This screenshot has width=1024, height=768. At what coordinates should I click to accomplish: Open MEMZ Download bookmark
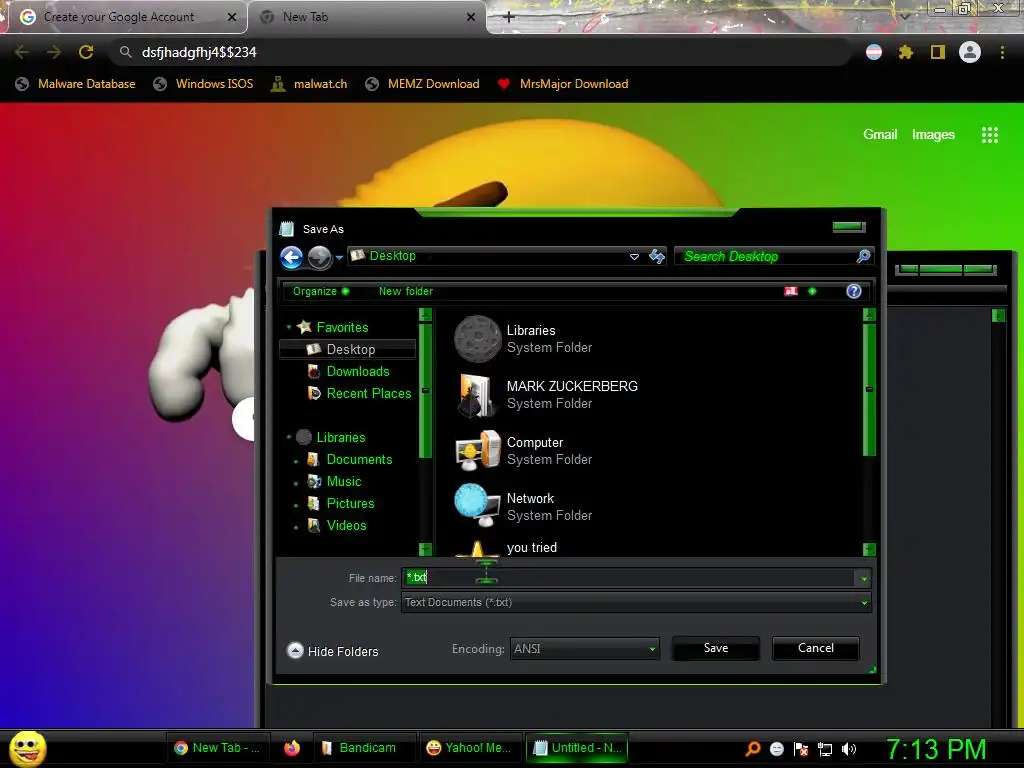pos(423,84)
